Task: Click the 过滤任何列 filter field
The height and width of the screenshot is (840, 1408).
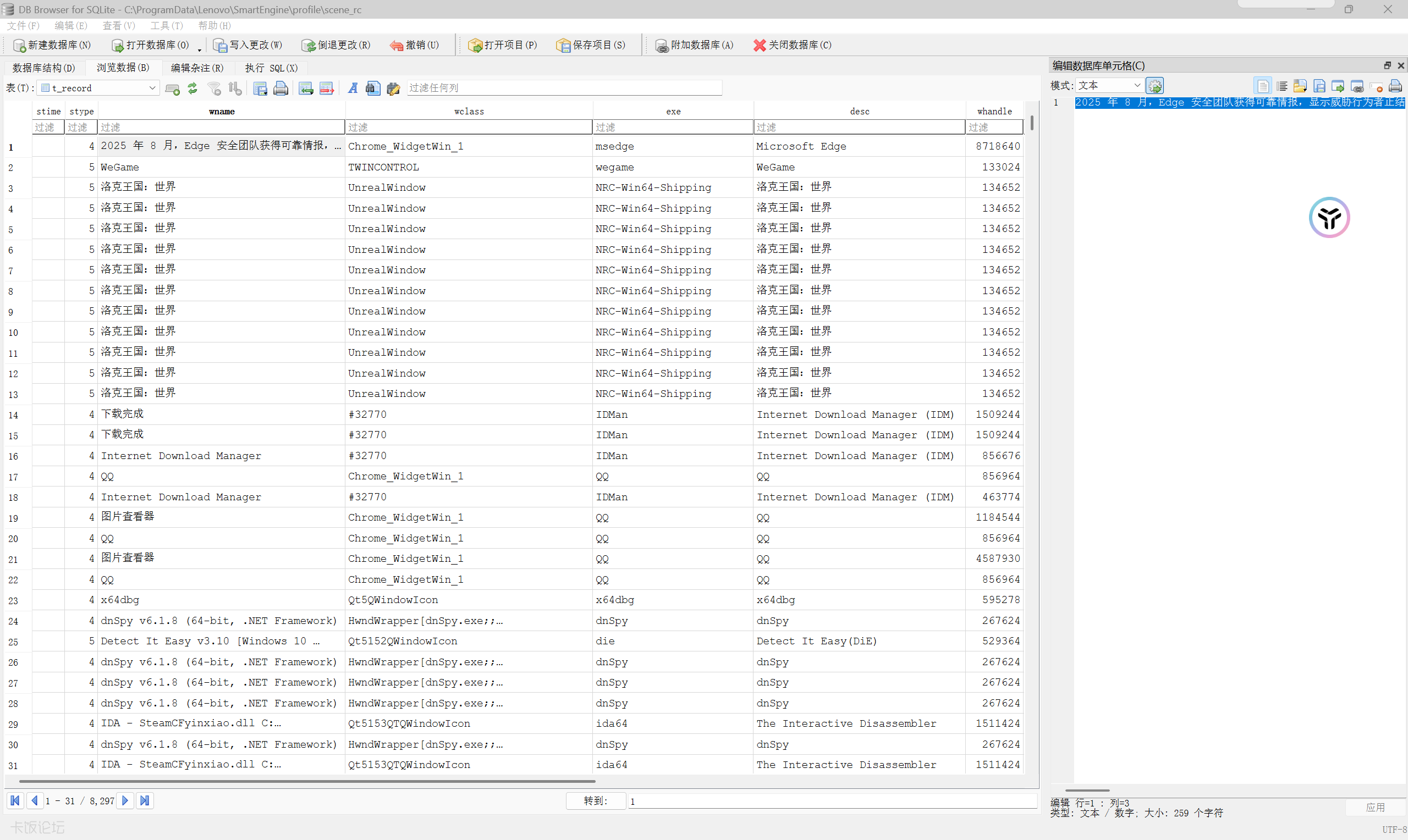Action: [x=564, y=88]
